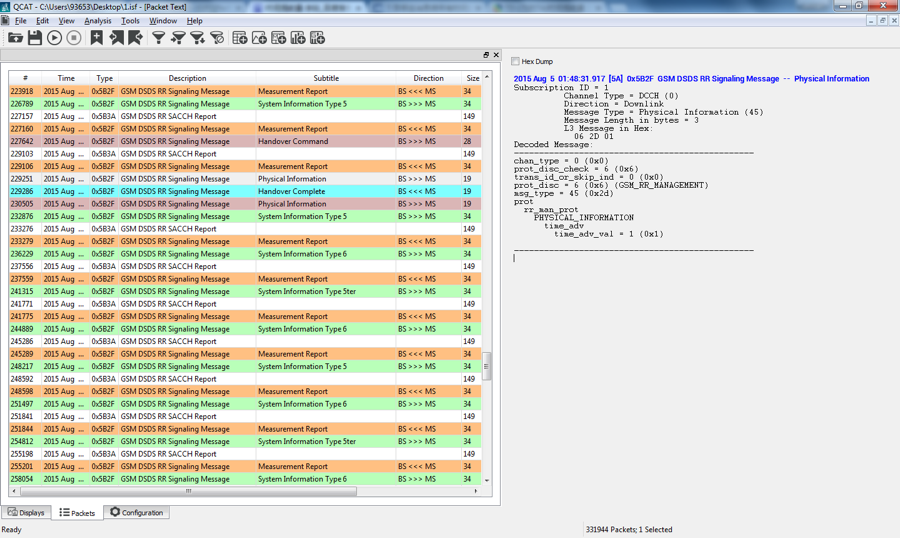
Task: Close the packet list panel
Action: pyautogui.click(x=496, y=55)
